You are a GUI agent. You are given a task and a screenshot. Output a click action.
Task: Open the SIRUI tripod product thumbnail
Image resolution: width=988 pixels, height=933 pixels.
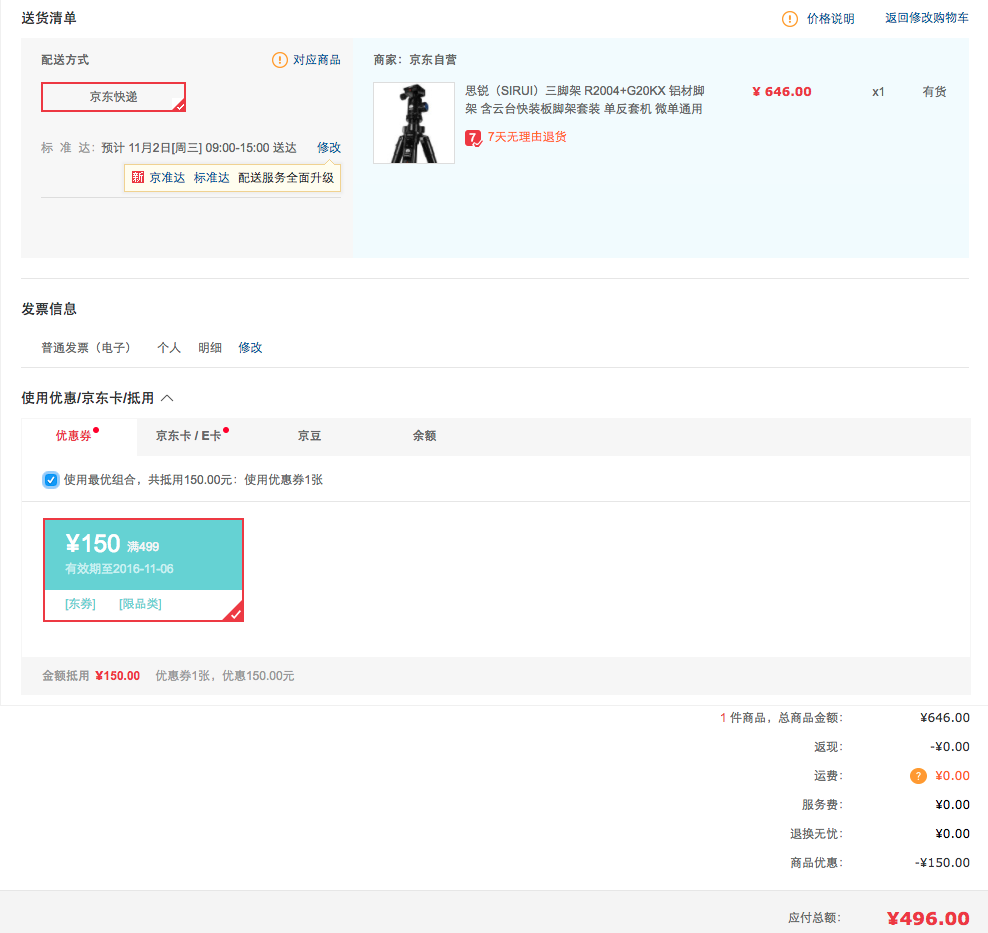pyautogui.click(x=414, y=123)
